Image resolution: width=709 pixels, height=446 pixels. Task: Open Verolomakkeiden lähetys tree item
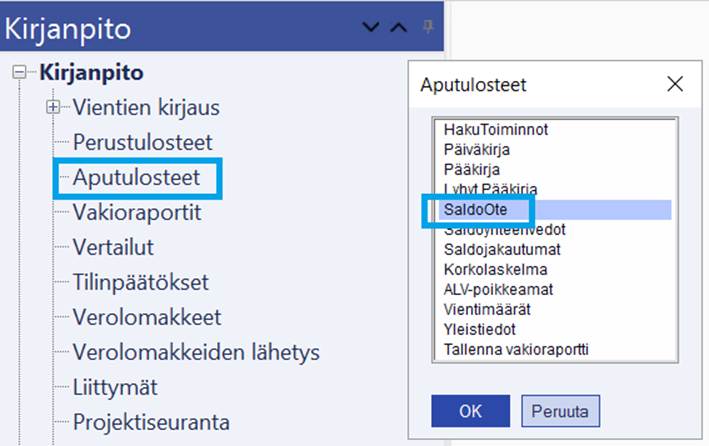195,353
